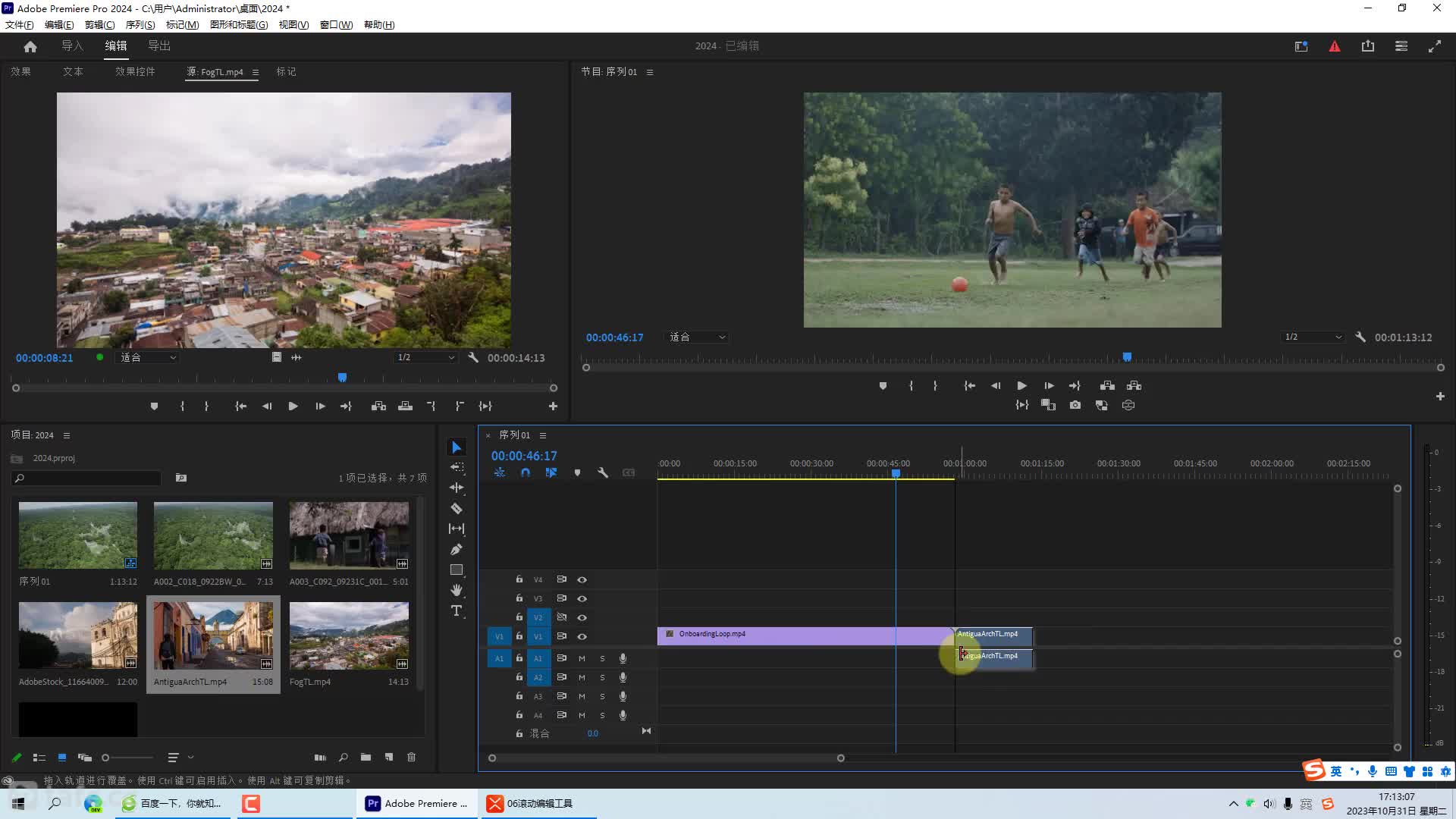This screenshot has width=1456, height=819.
Task: Select the Track Select Forward tool
Action: coord(457,467)
